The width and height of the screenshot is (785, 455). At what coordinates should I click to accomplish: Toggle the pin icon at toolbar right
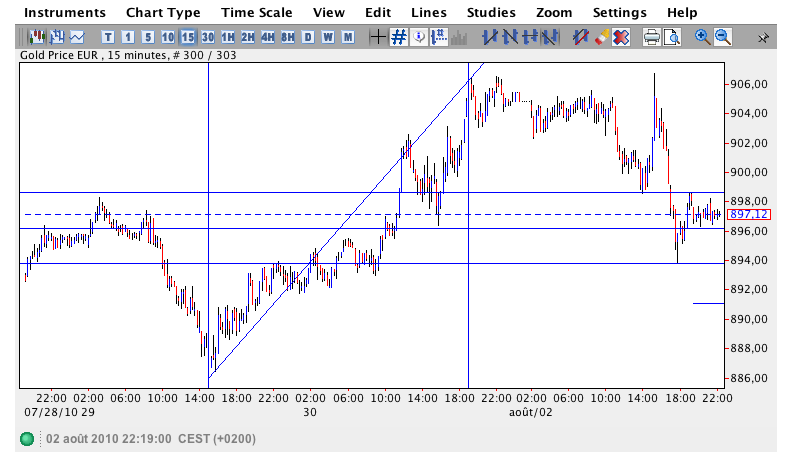point(763,37)
